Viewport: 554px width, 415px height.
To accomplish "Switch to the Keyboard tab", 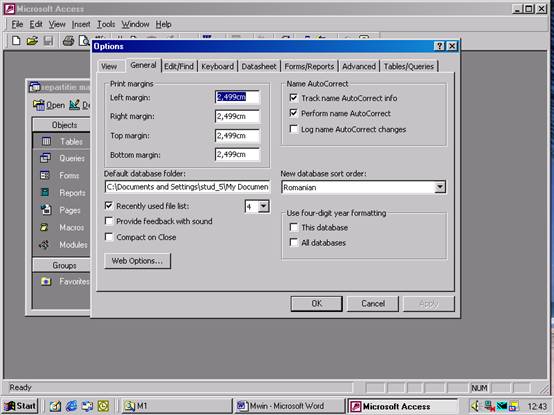I will pyautogui.click(x=217, y=66).
